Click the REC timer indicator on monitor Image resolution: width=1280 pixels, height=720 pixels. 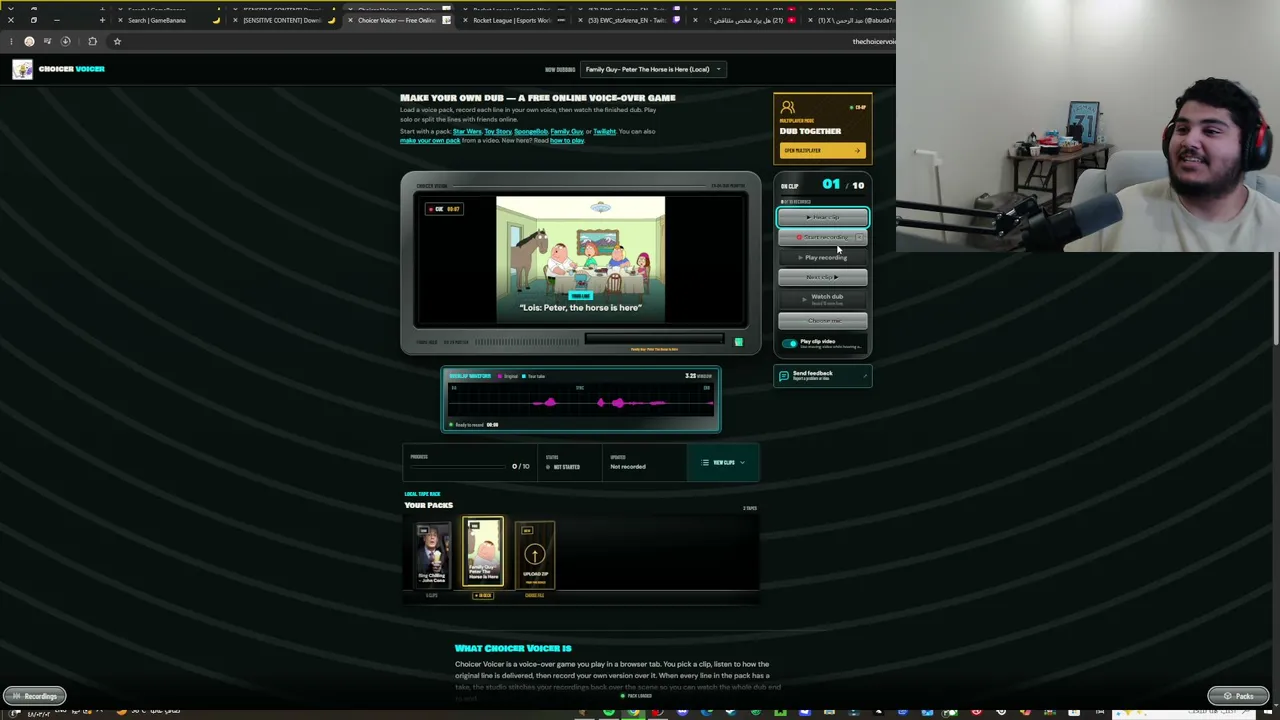(444, 209)
